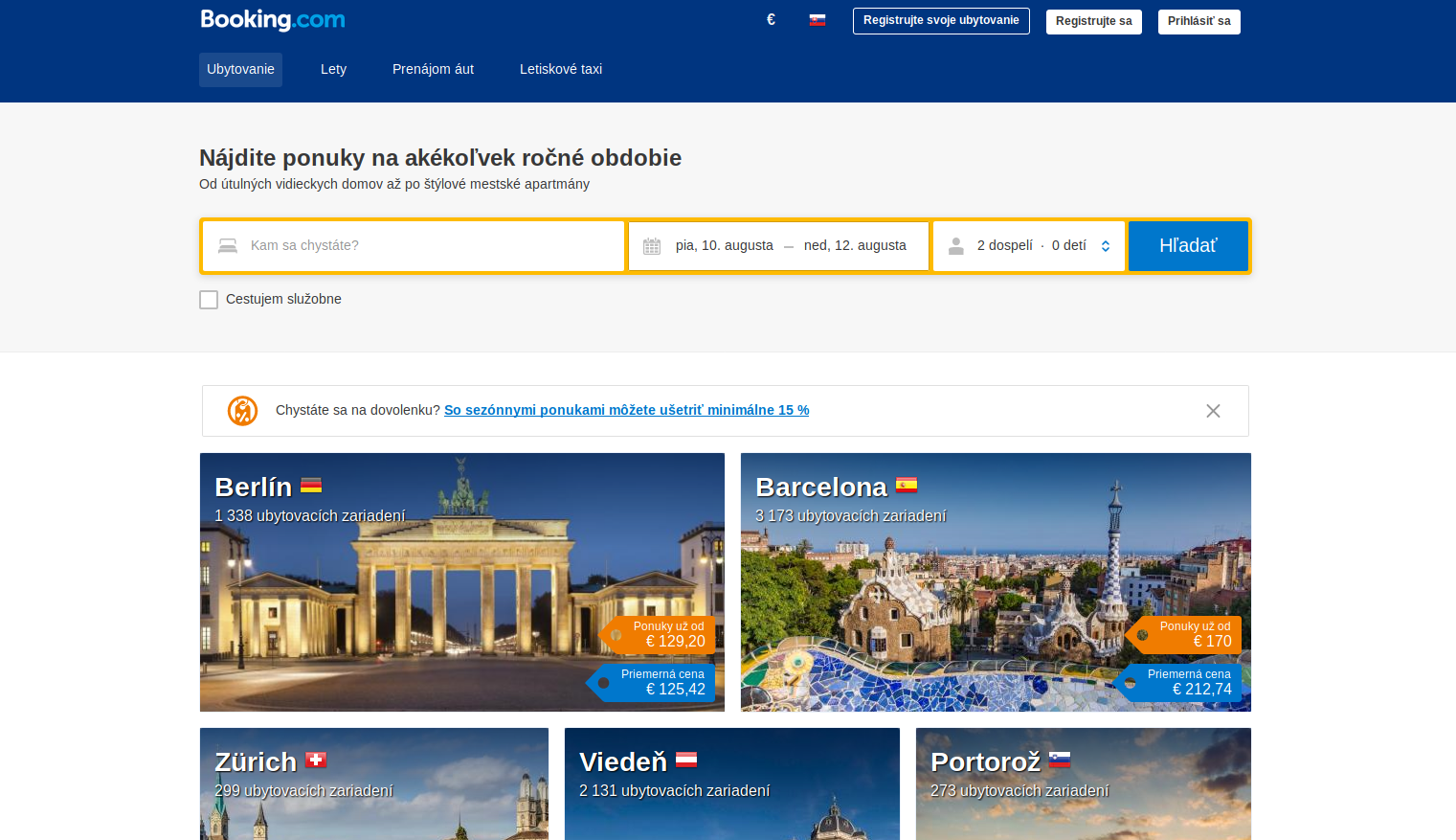The height and width of the screenshot is (840, 1456).
Task: Open the language flag selector
Action: [818, 20]
